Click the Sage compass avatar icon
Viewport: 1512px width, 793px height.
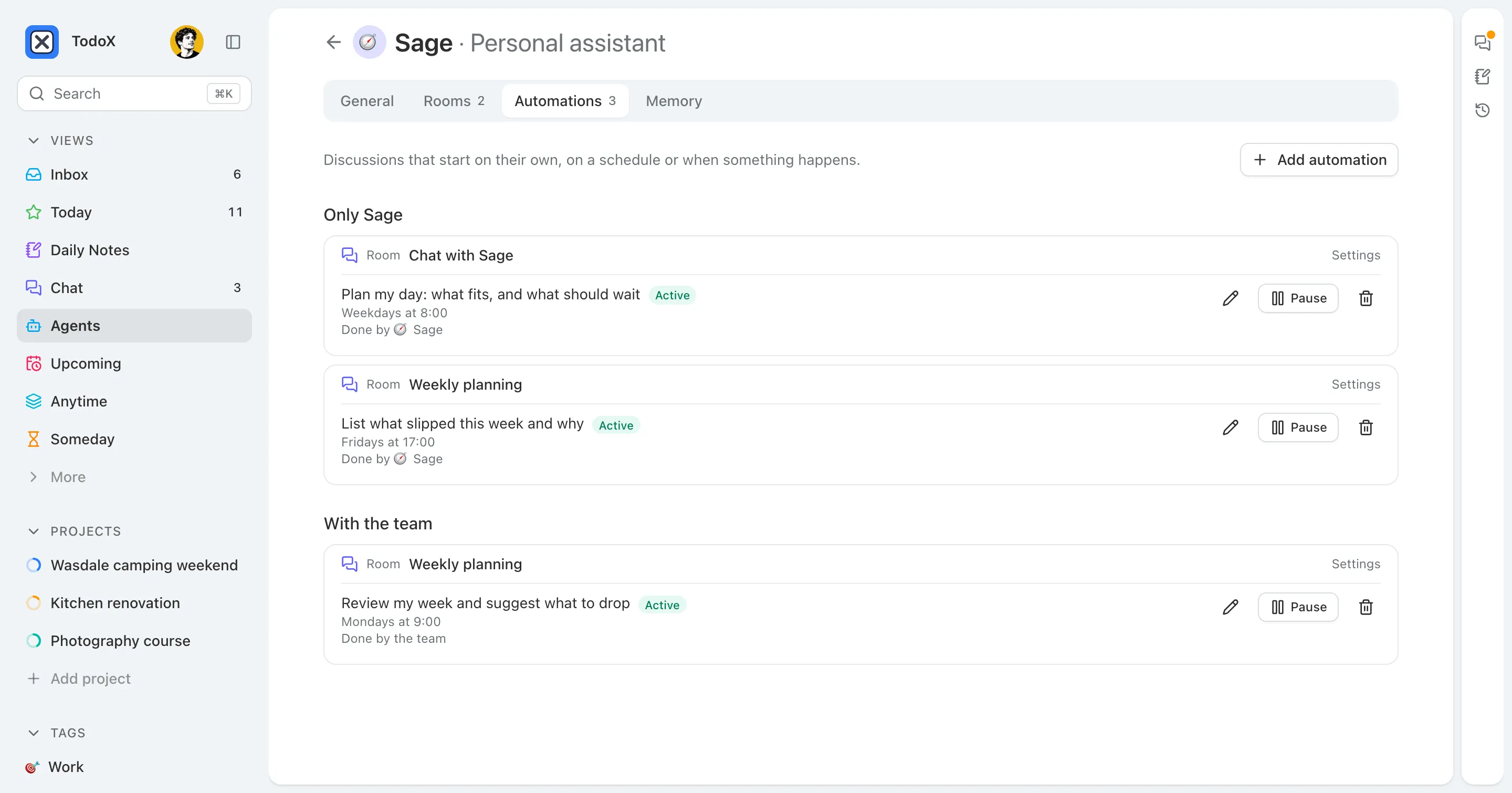click(x=369, y=42)
